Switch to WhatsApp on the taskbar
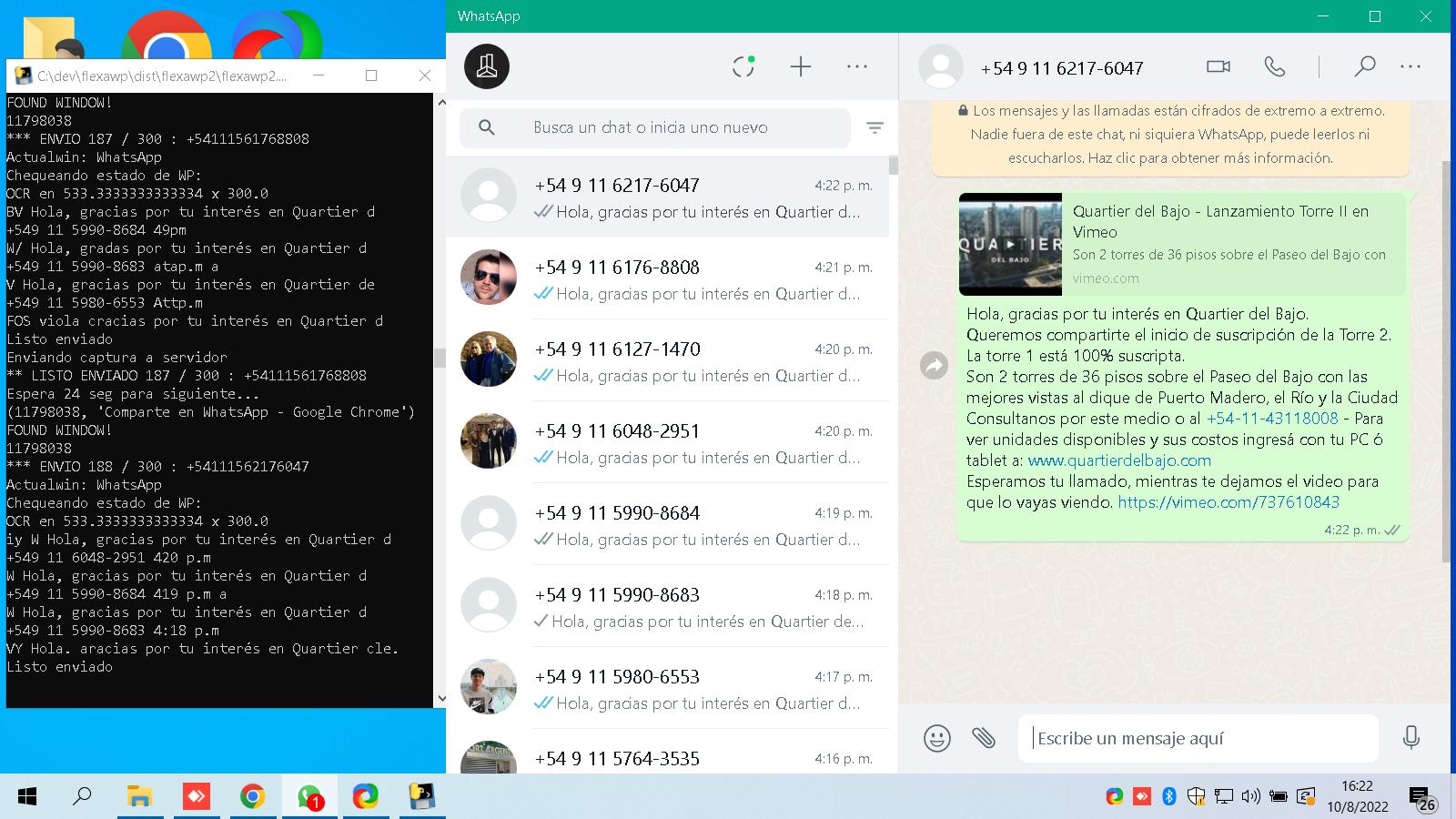 (309, 797)
